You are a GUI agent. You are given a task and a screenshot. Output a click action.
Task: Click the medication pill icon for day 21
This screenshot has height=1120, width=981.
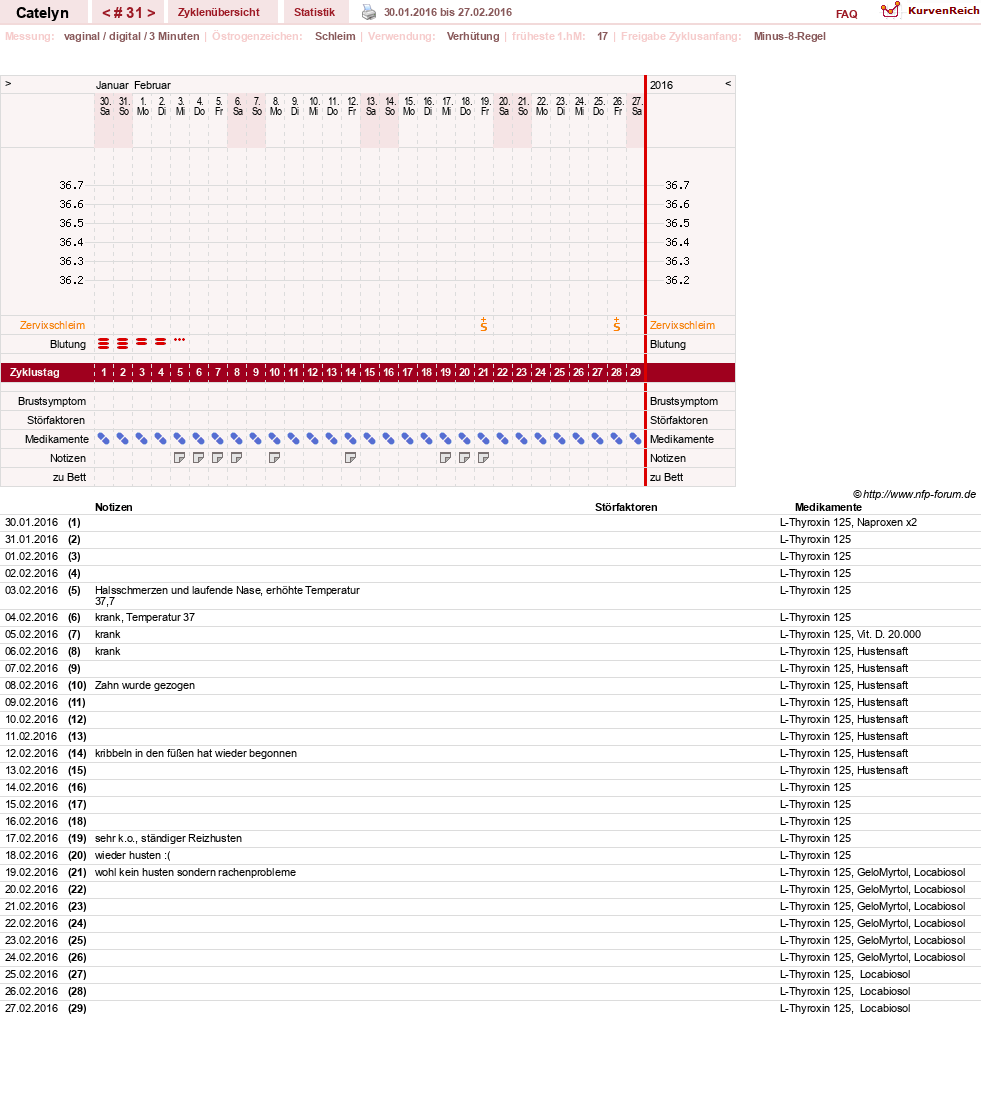point(484,439)
